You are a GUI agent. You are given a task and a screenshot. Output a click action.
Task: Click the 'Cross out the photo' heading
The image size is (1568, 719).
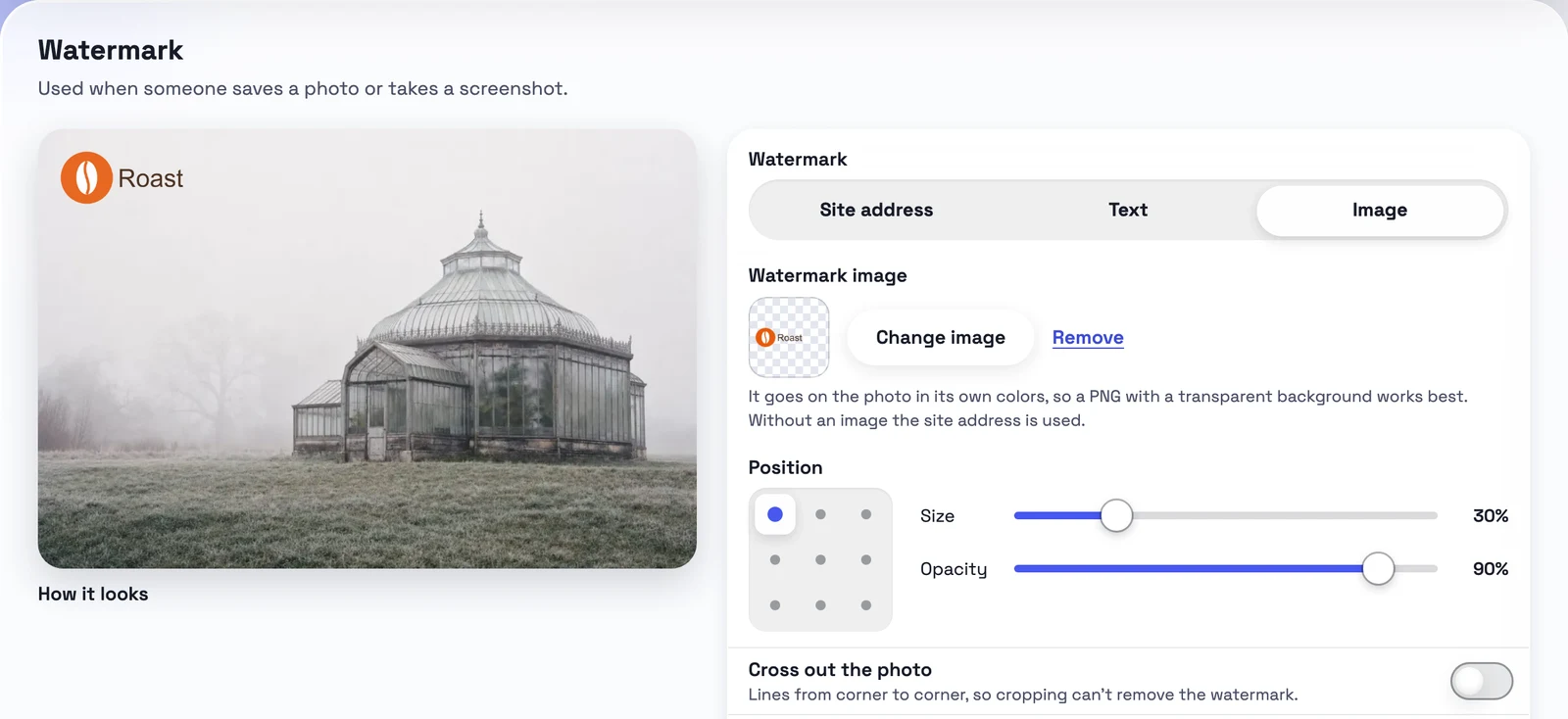(840, 669)
